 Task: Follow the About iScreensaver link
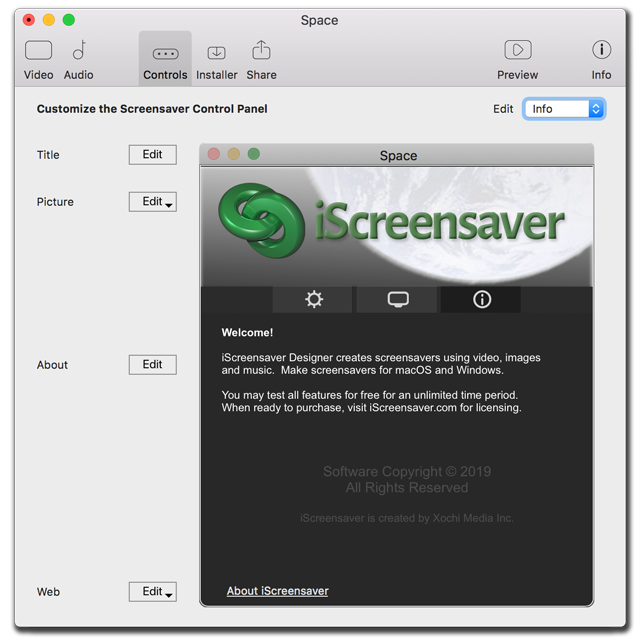[x=278, y=591]
